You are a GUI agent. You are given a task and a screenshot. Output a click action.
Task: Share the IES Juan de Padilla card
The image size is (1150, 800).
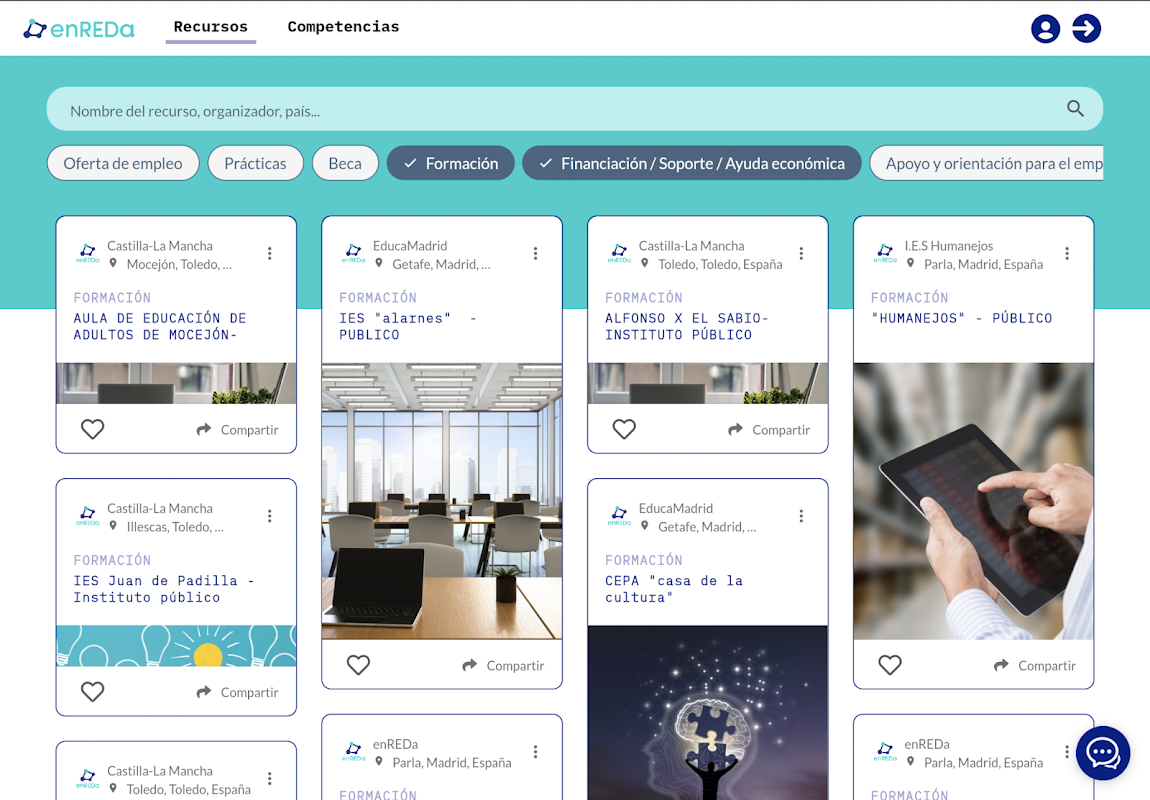coord(238,692)
